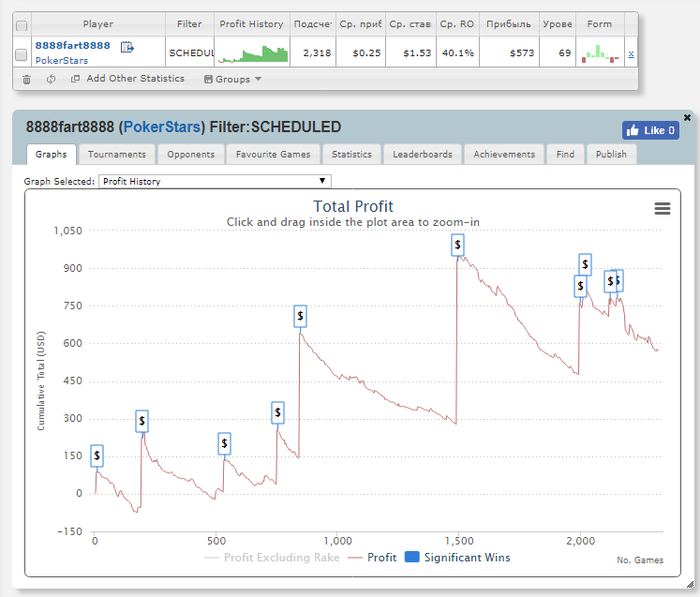This screenshot has width=700, height=597.
Task: Open the Find tab
Action: [x=565, y=154]
